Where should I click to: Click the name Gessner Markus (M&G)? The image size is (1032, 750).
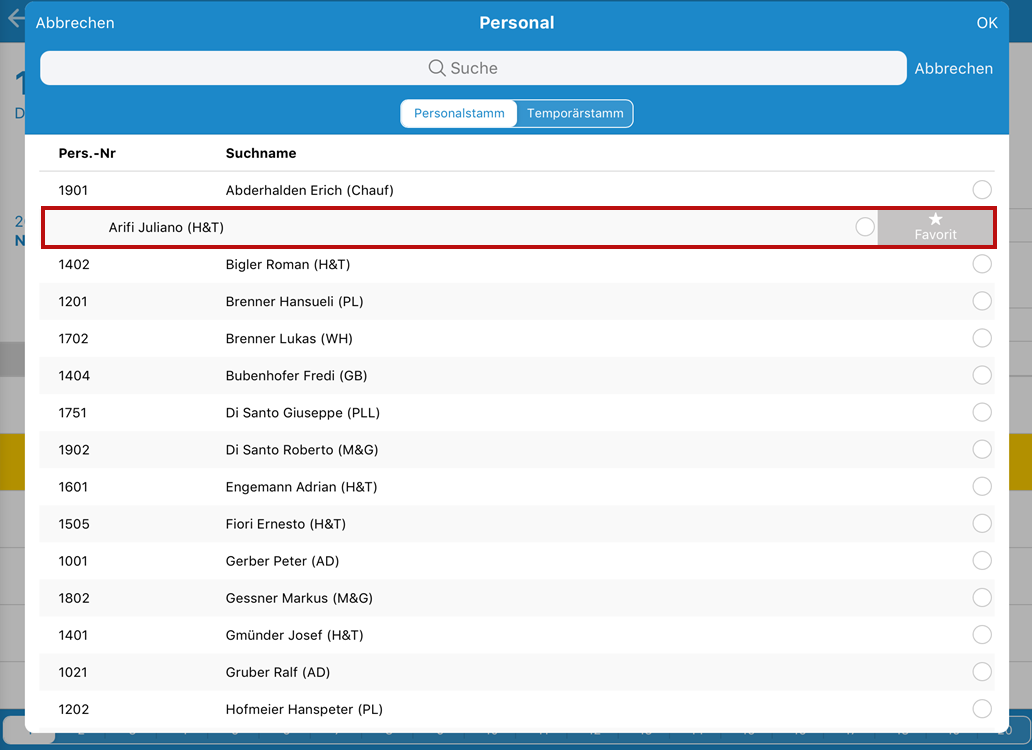[299, 598]
